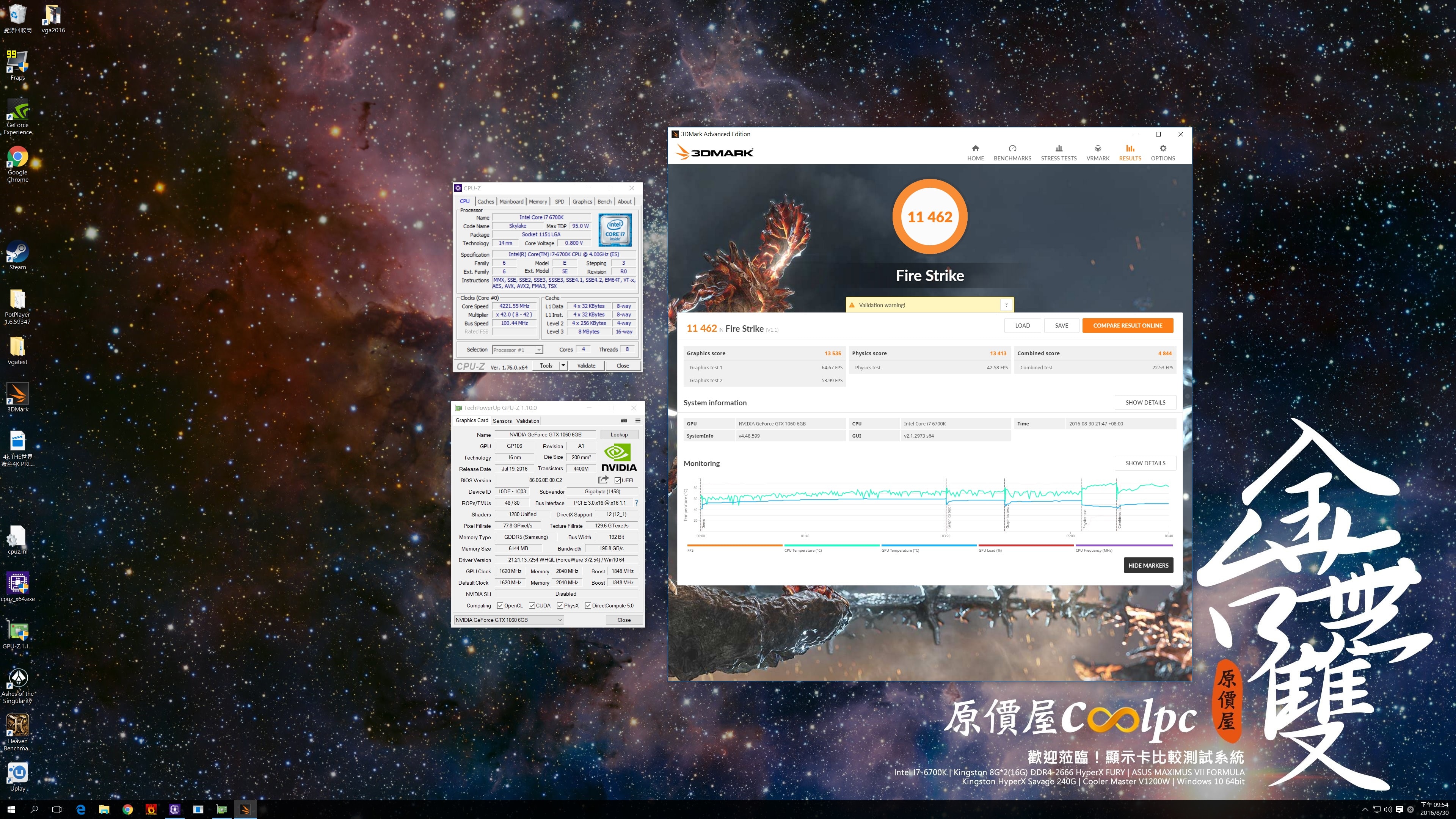The height and width of the screenshot is (819, 1456).
Task: Open the About tab in CPU-Z
Action: coord(624,202)
